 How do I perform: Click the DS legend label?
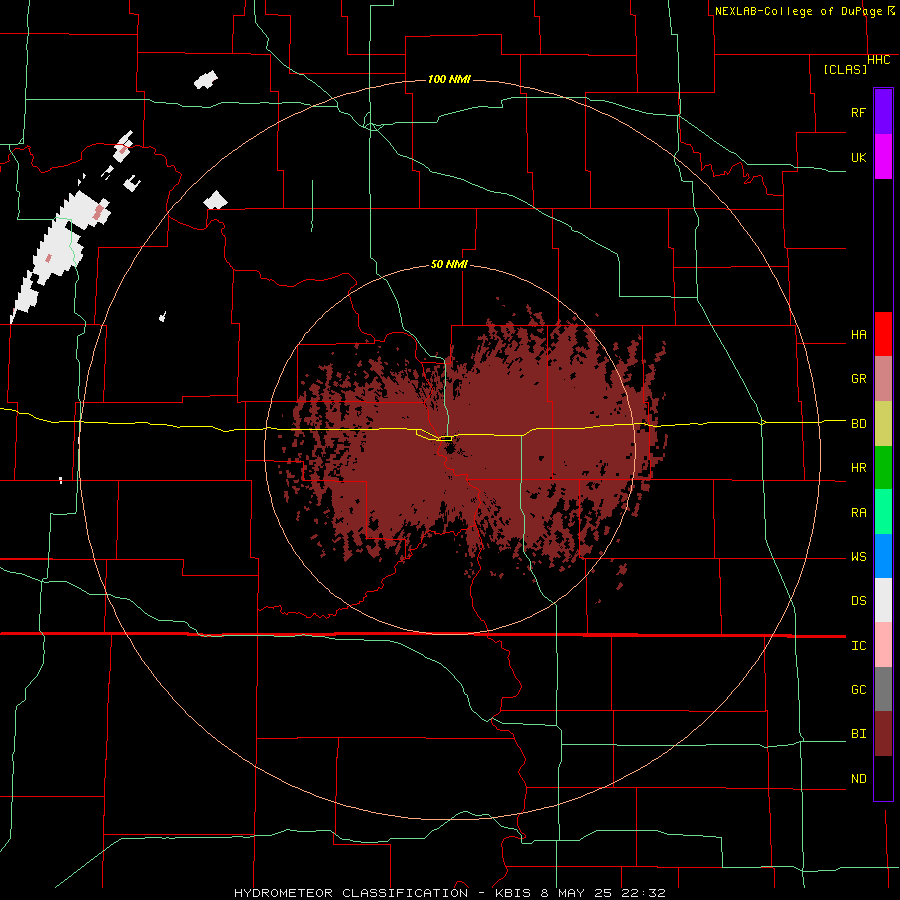click(858, 601)
